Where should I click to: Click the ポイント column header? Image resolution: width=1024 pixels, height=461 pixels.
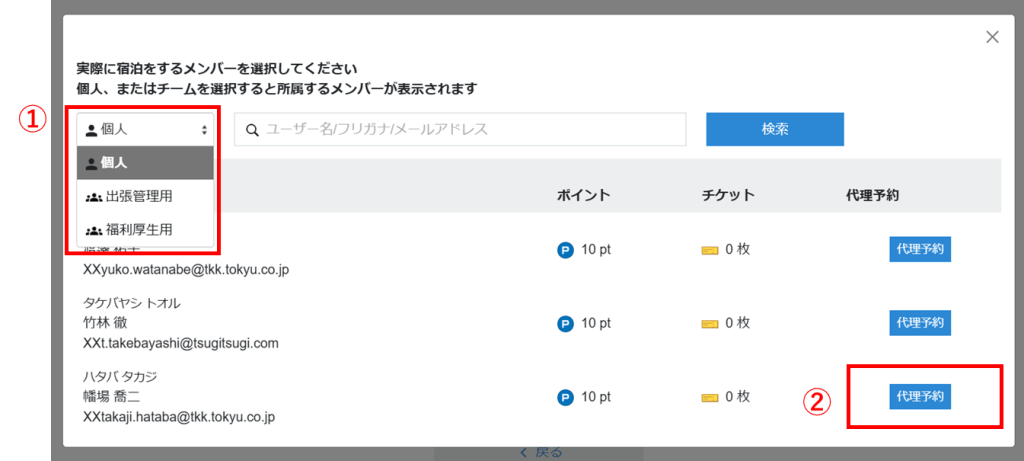(x=583, y=195)
